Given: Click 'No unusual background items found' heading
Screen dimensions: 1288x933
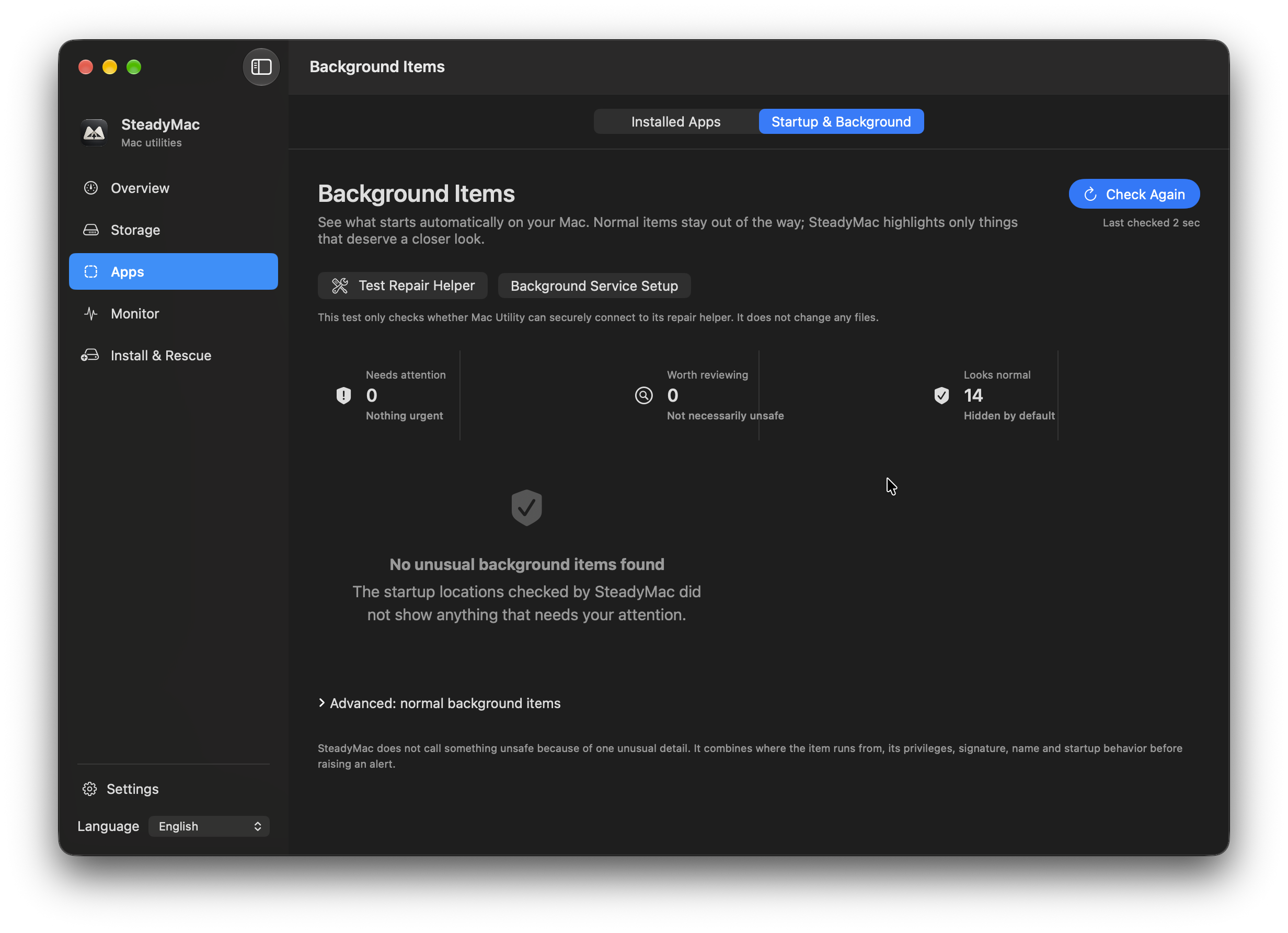Looking at the screenshot, I should pos(526,564).
